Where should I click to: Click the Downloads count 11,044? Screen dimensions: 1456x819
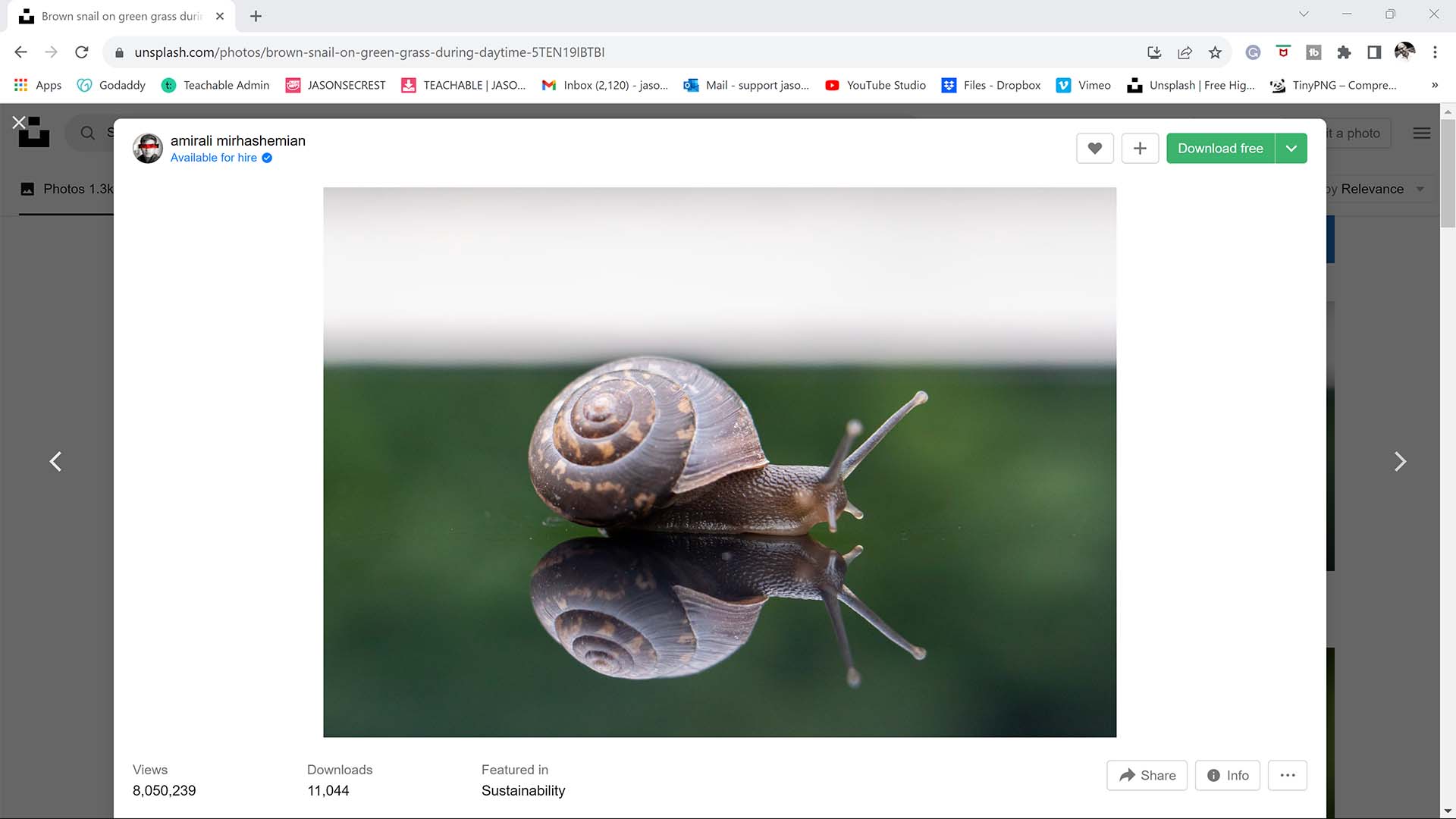pos(328,791)
